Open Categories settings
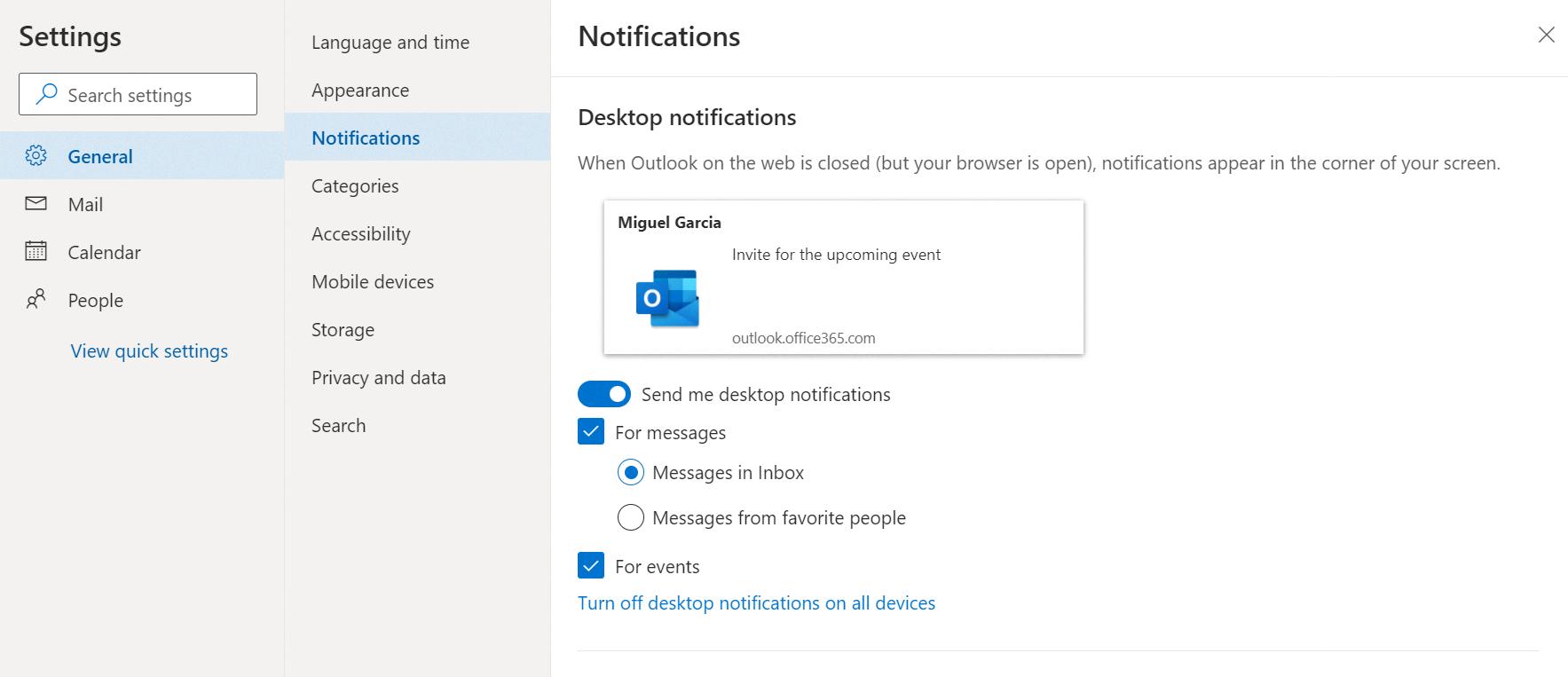The width and height of the screenshot is (1568, 677). (417, 185)
